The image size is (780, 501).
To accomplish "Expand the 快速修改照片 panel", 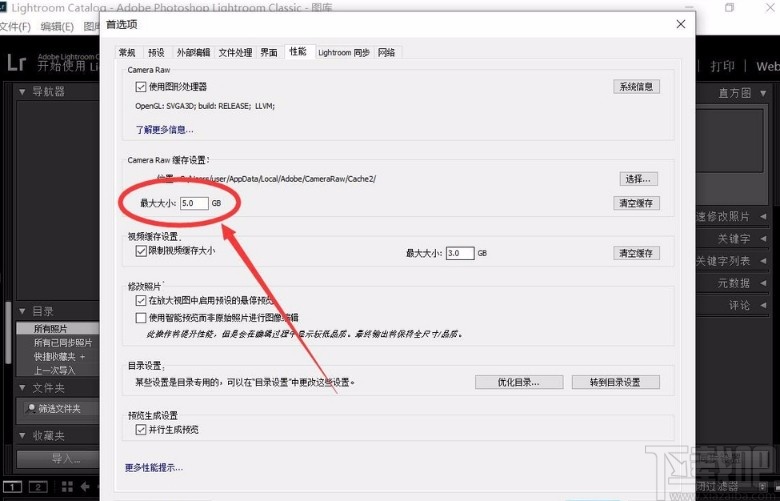I will click(x=764, y=216).
